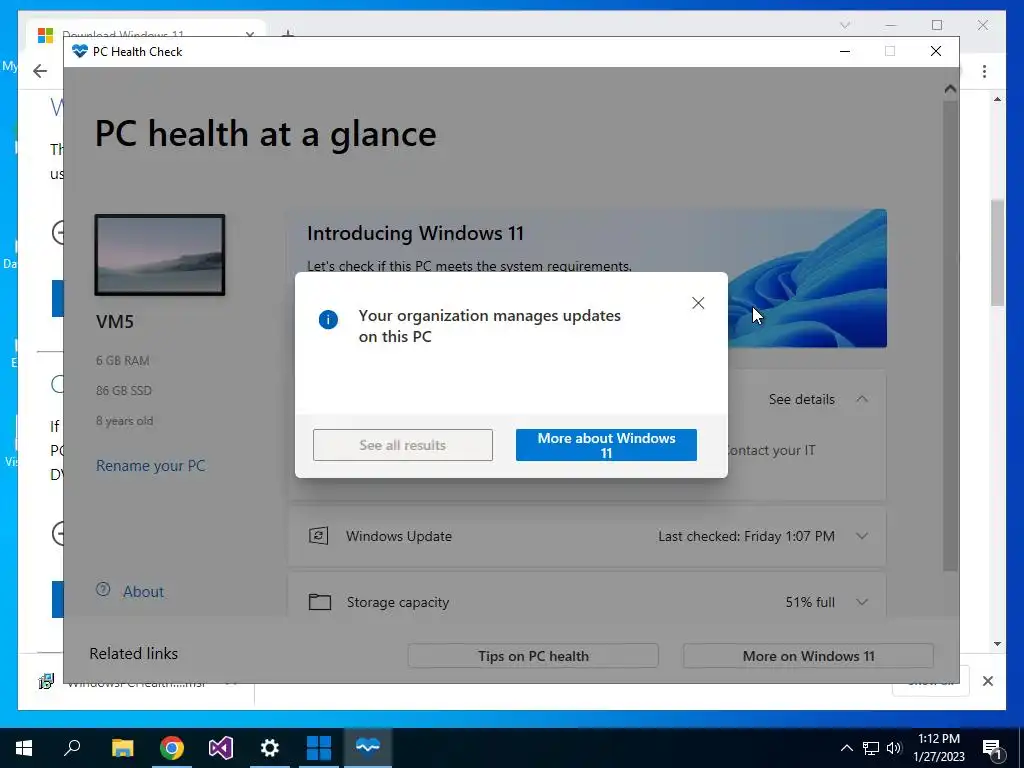The height and width of the screenshot is (768, 1024).
Task: Click the Last checked: Friday 1:07 PM text
Action: coord(746,536)
